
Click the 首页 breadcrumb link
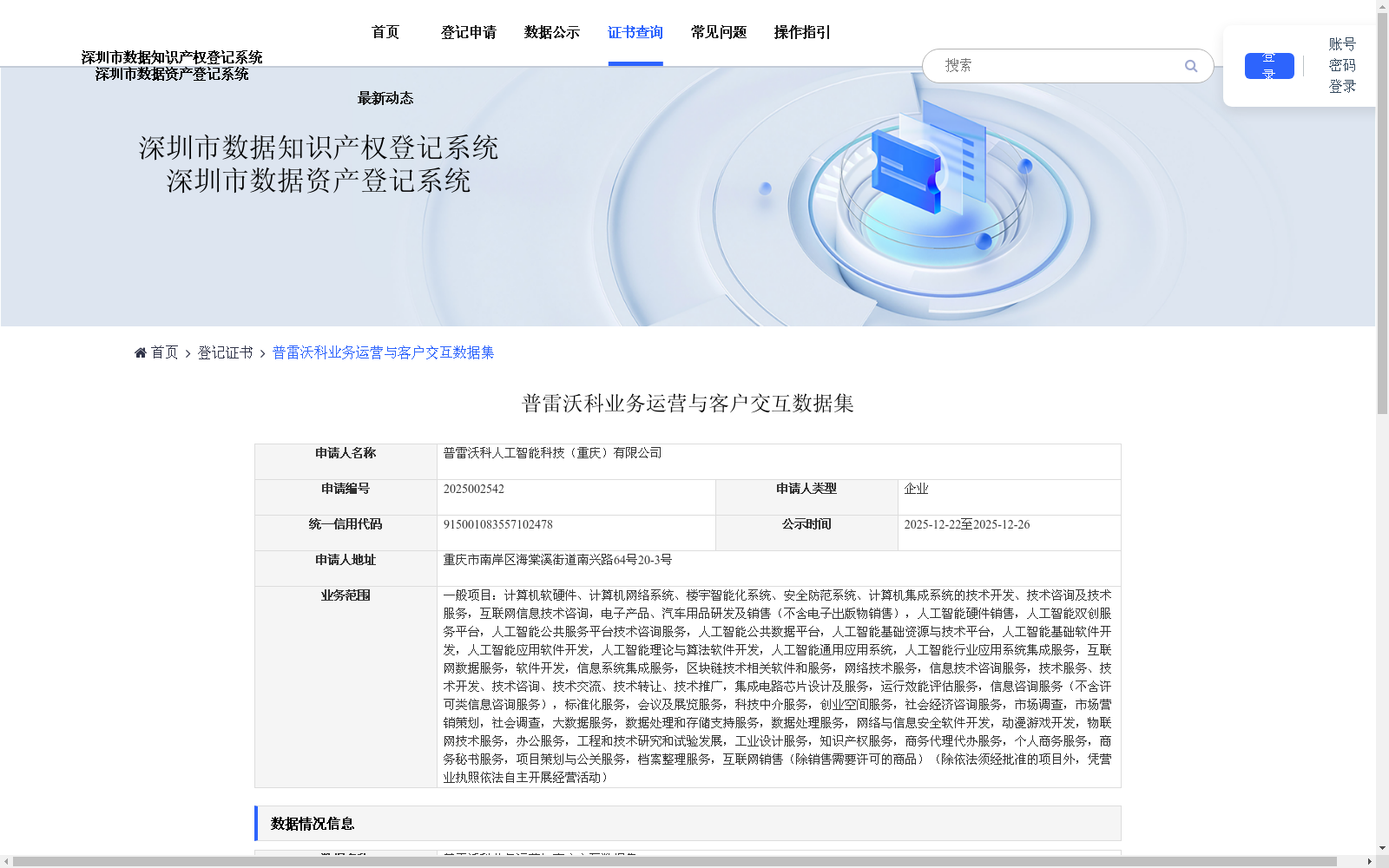coord(164,352)
